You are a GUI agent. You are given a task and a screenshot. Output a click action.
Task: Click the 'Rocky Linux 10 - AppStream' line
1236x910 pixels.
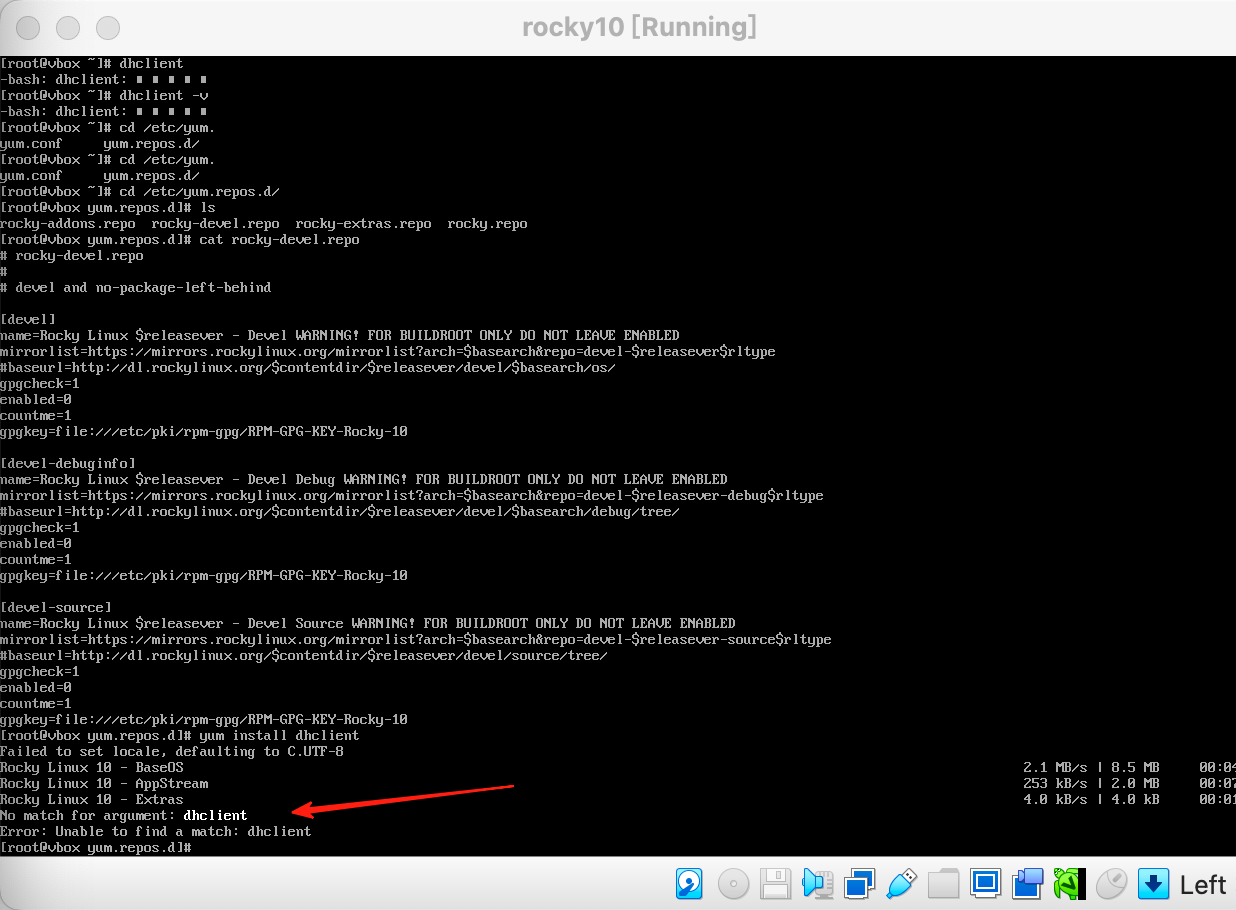coord(104,783)
